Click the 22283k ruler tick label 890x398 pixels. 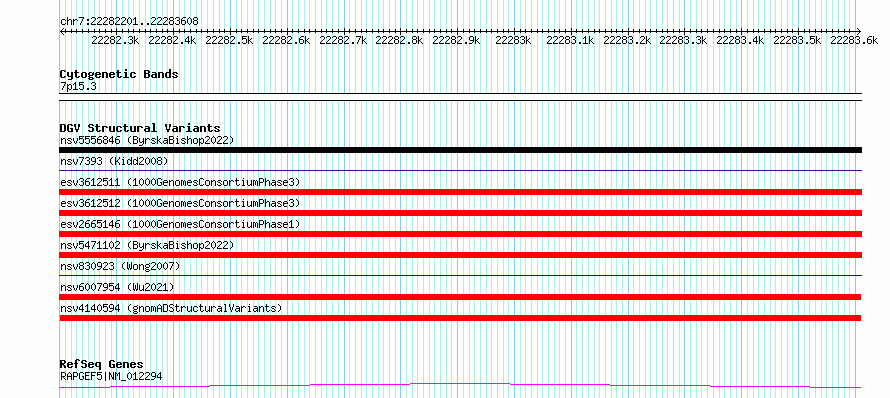[x=513, y=40]
